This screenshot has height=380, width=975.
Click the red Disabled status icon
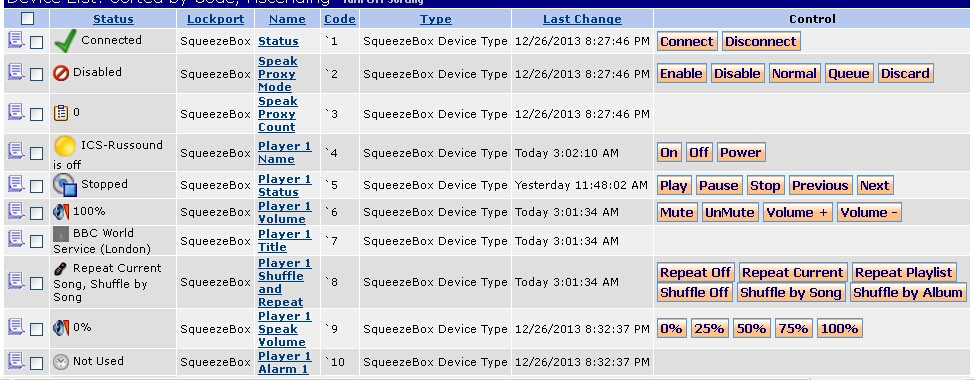click(x=60, y=73)
